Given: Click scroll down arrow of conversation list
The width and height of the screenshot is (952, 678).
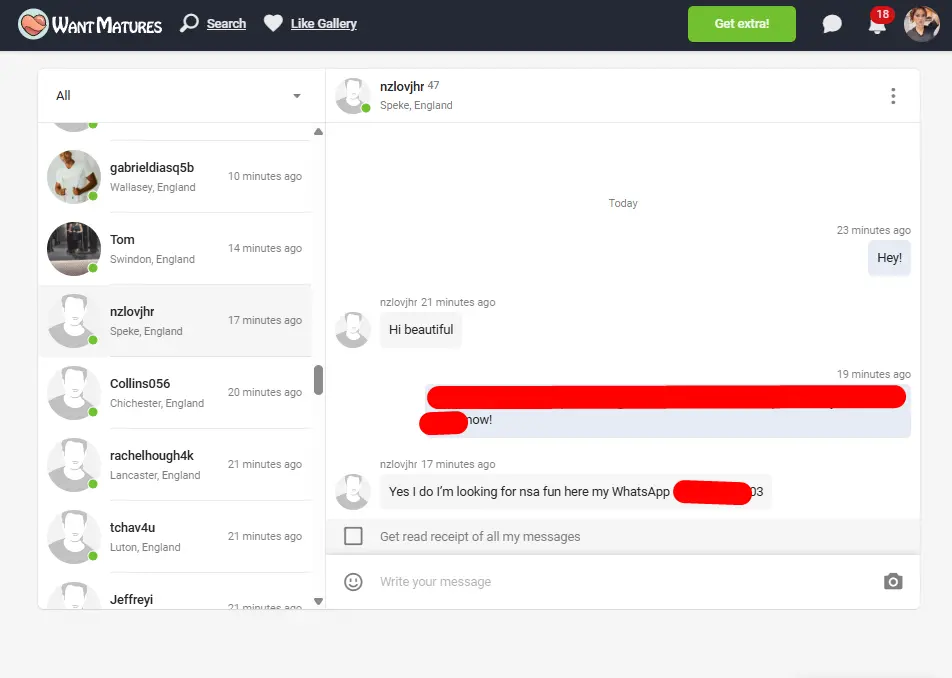Looking at the screenshot, I should coord(318,601).
